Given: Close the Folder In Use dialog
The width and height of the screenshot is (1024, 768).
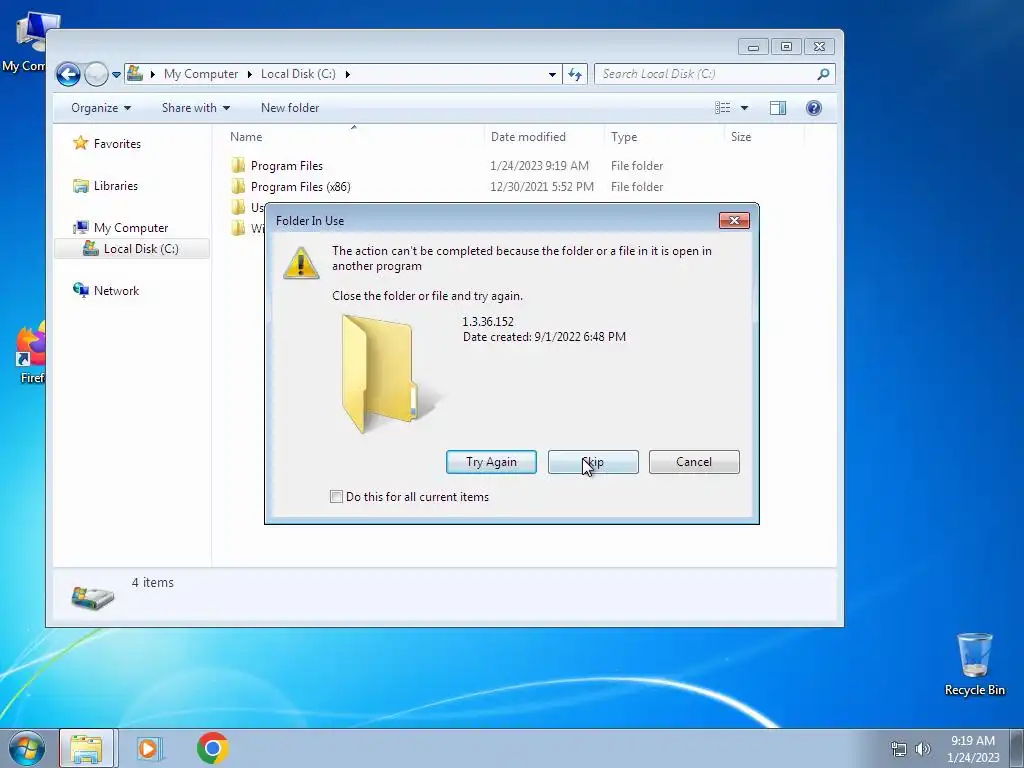Looking at the screenshot, I should (x=734, y=221).
